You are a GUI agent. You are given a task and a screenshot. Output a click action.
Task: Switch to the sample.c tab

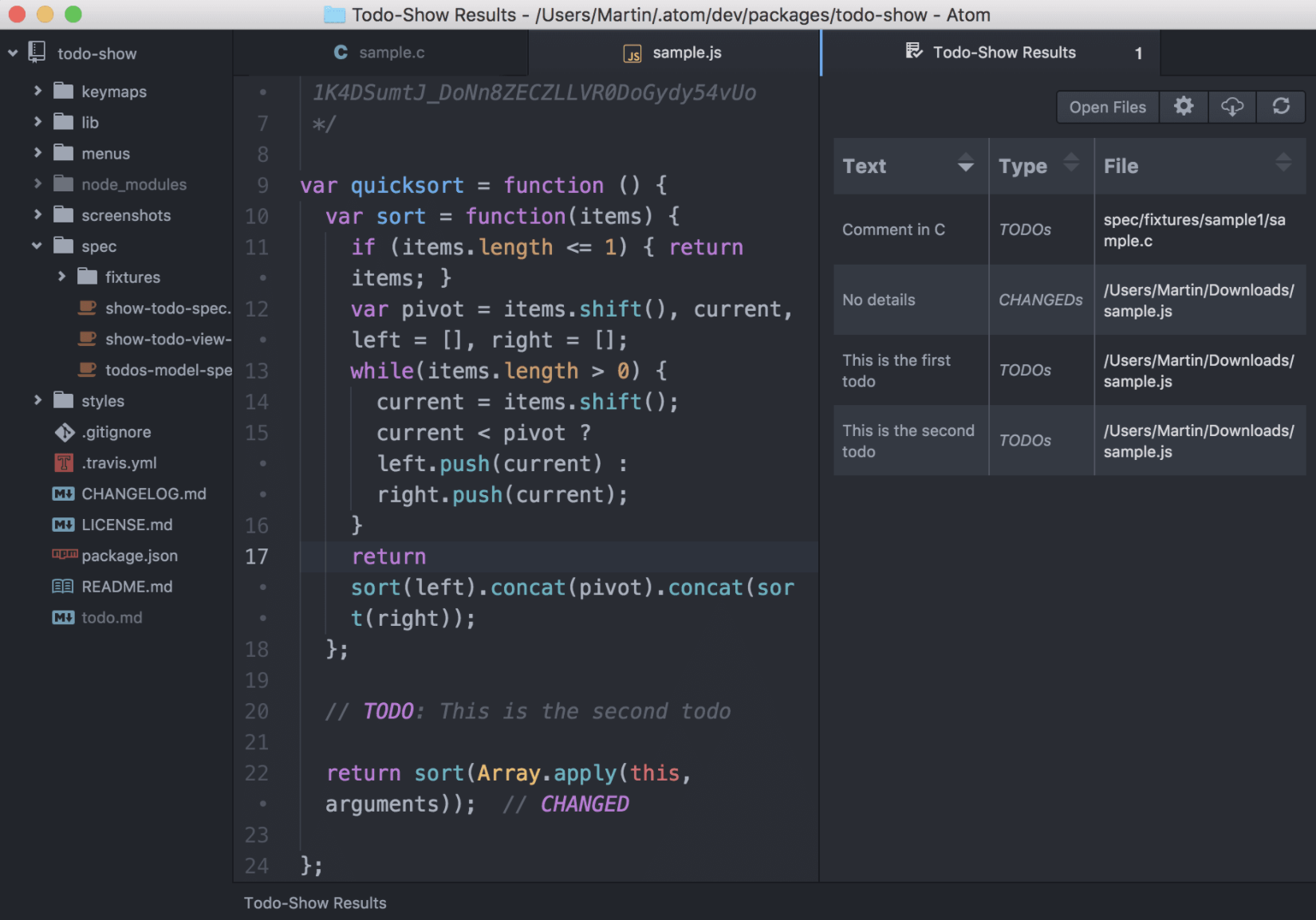coord(380,53)
